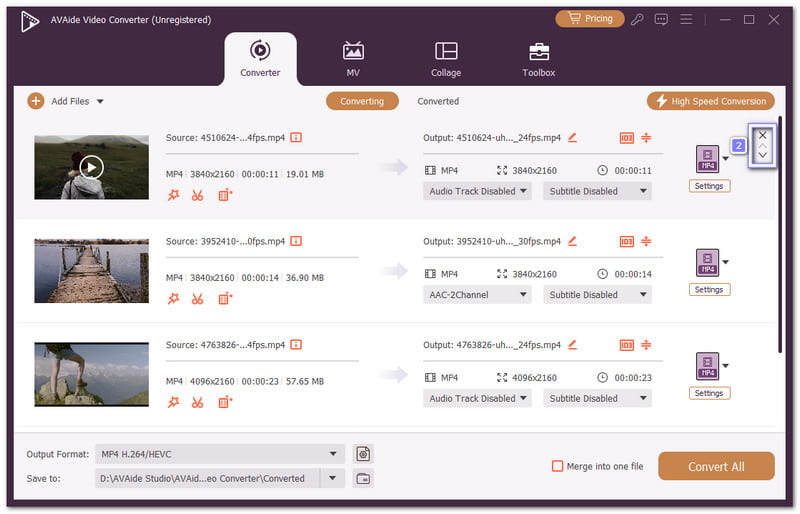Image resolution: width=800 pixels, height=514 pixels.
Task: Toggle High Speed Conversion
Action: coord(710,101)
